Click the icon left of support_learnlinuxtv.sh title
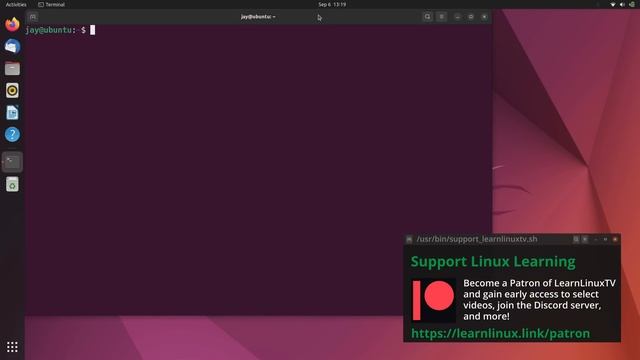The width and height of the screenshot is (640, 360). [409, 239]
